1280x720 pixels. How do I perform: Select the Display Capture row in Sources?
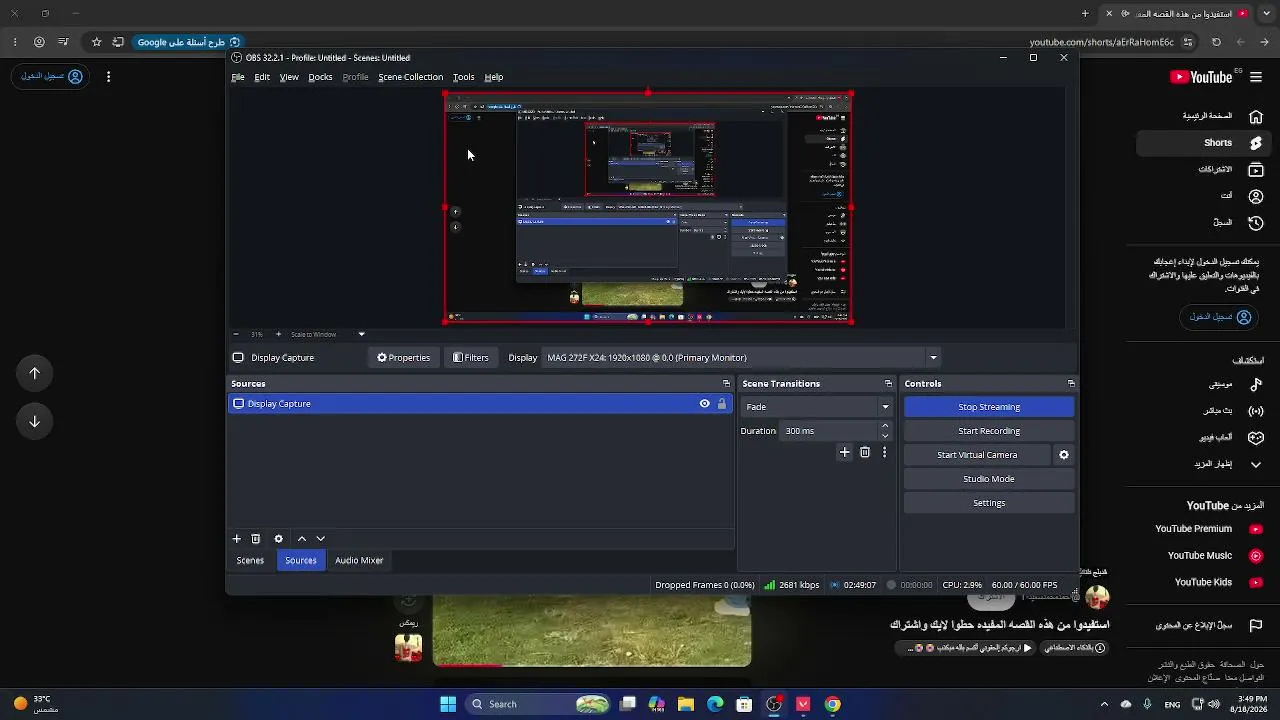(480, 404)
